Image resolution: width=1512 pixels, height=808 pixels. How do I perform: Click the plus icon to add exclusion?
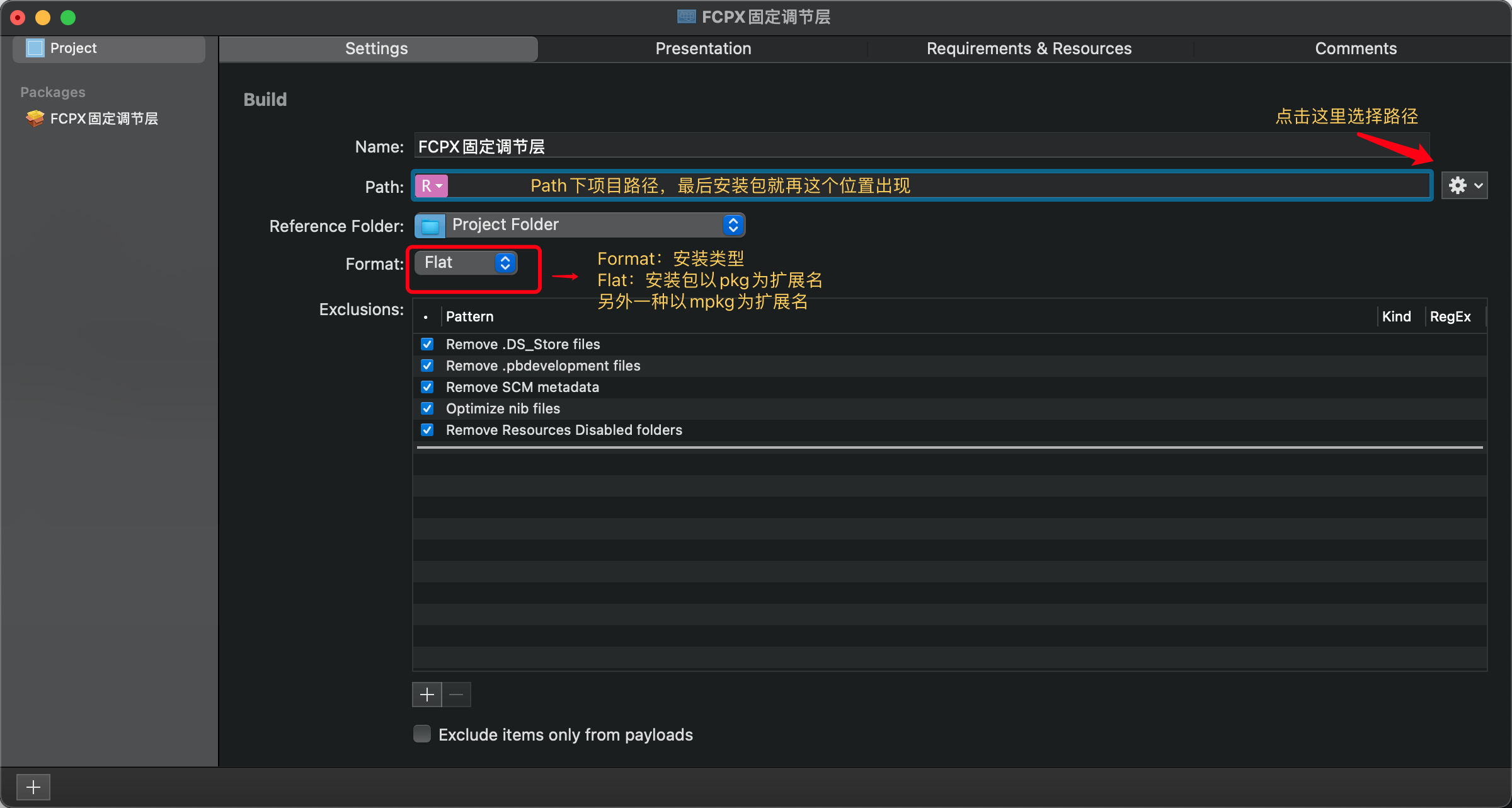click(x=427, y=694)
